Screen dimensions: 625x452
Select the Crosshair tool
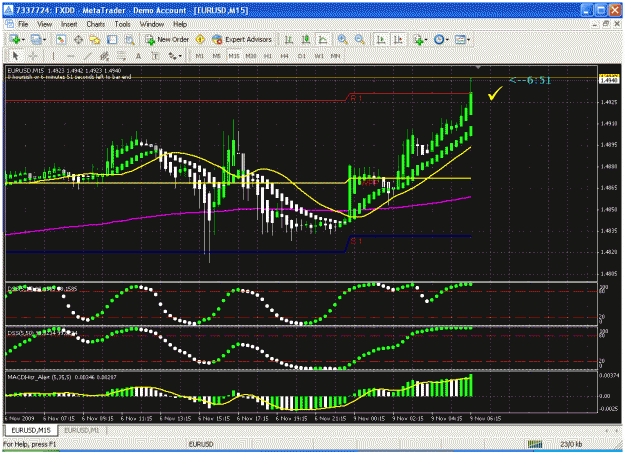coord(33,56)
